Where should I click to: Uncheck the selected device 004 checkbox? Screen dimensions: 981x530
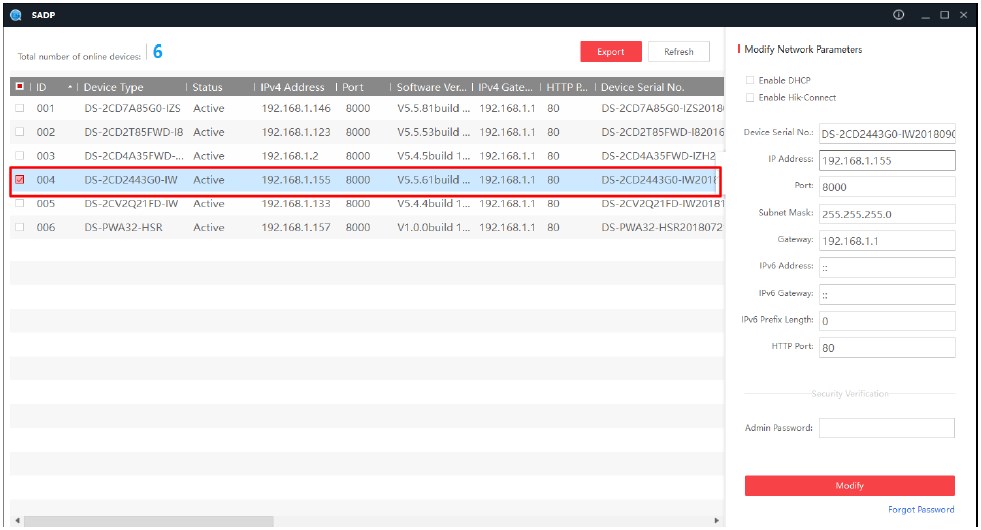click(19, 180)
